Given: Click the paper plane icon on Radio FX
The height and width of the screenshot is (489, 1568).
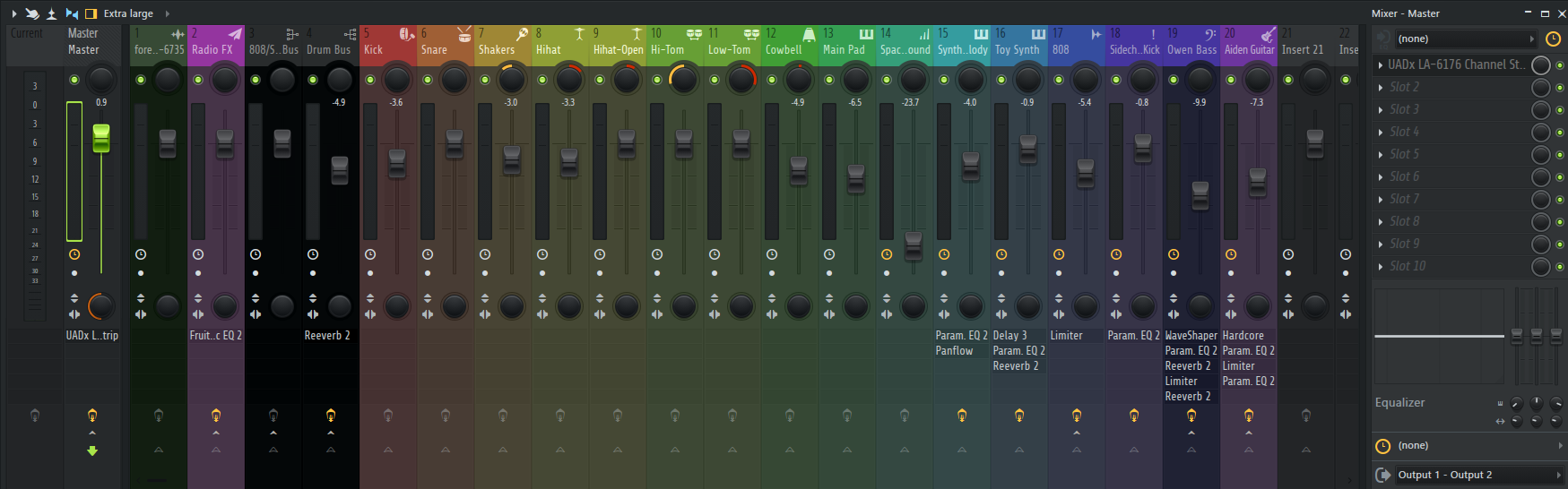Looking at the screenshot, I should click(x=235, y=34).
